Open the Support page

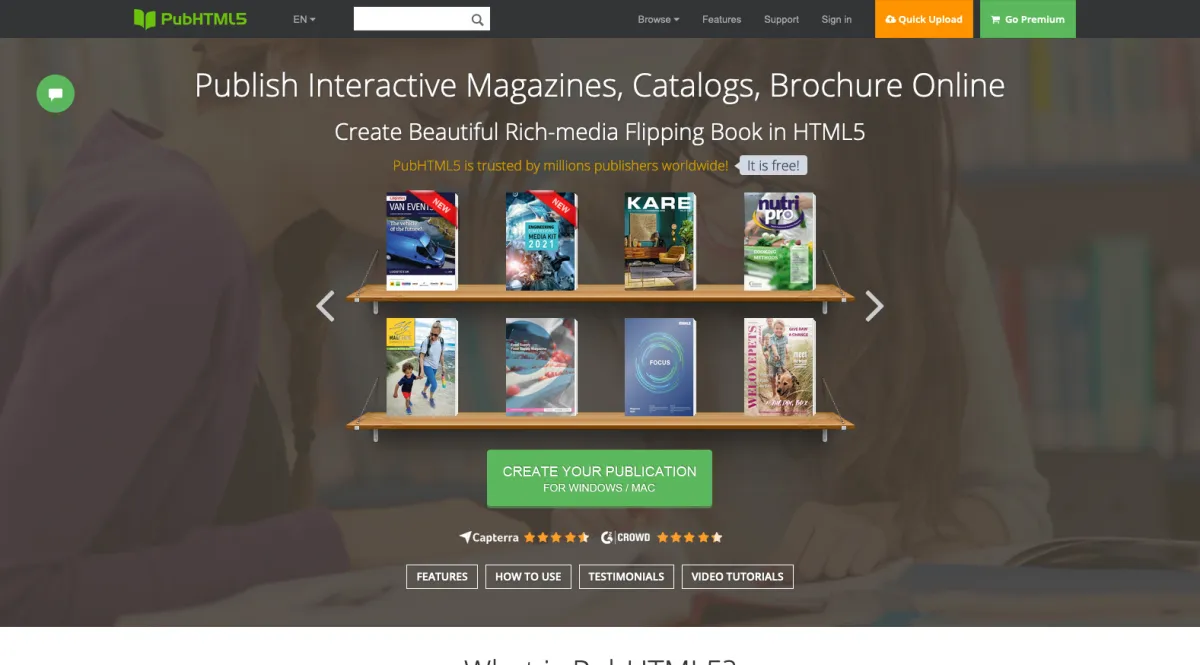coord(781,19)
